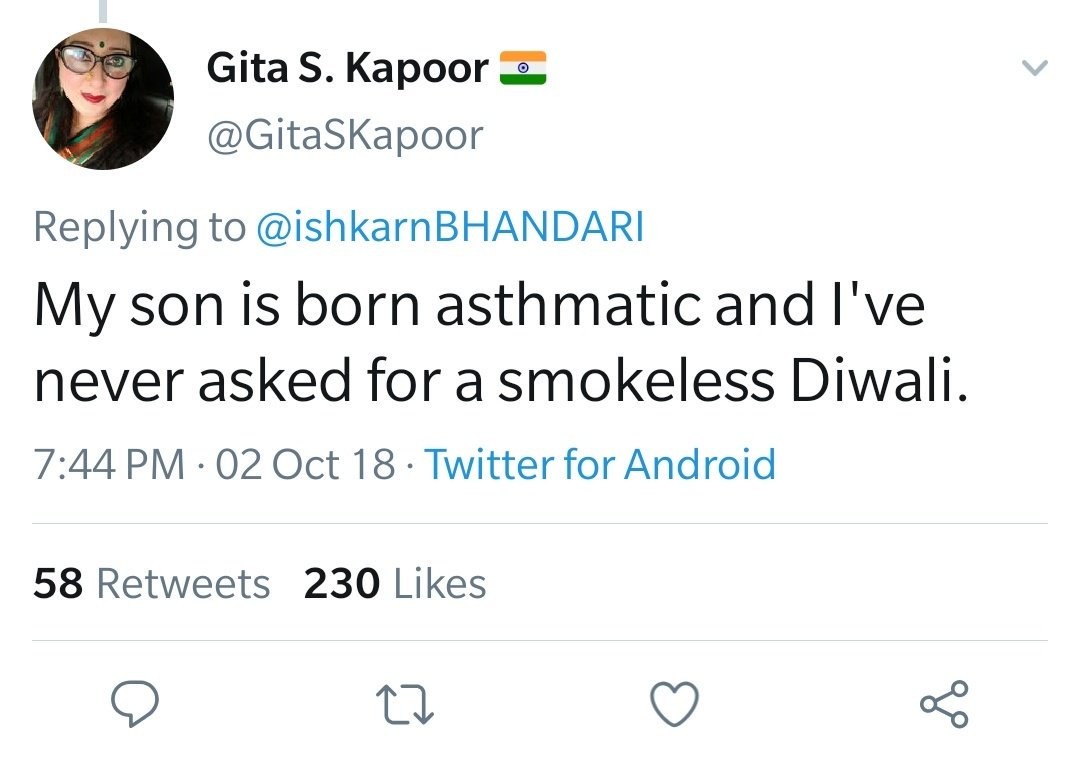Open the @GitaSKapoor handle

tap(345, 135)
